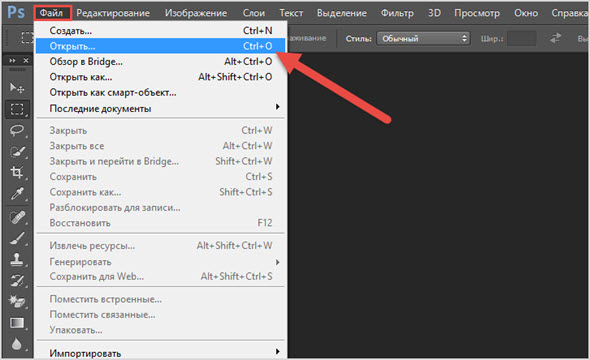
Task: Click Сохранить для Web... entry
Action: pos(160,276)
